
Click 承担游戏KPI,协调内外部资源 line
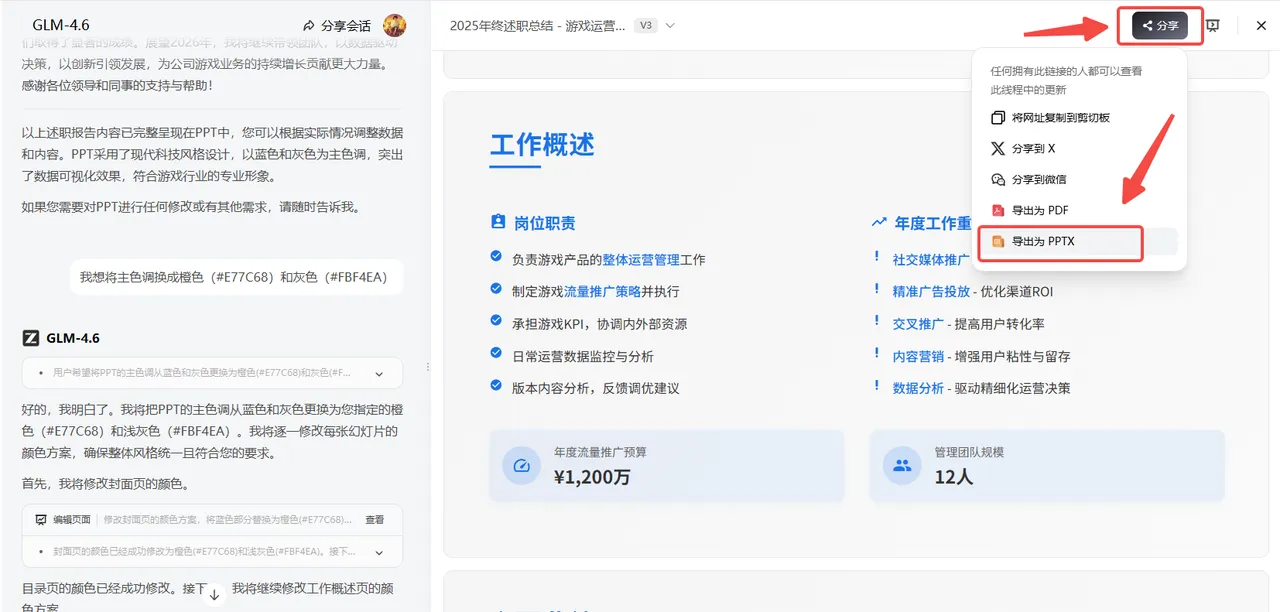click(599, 324)
